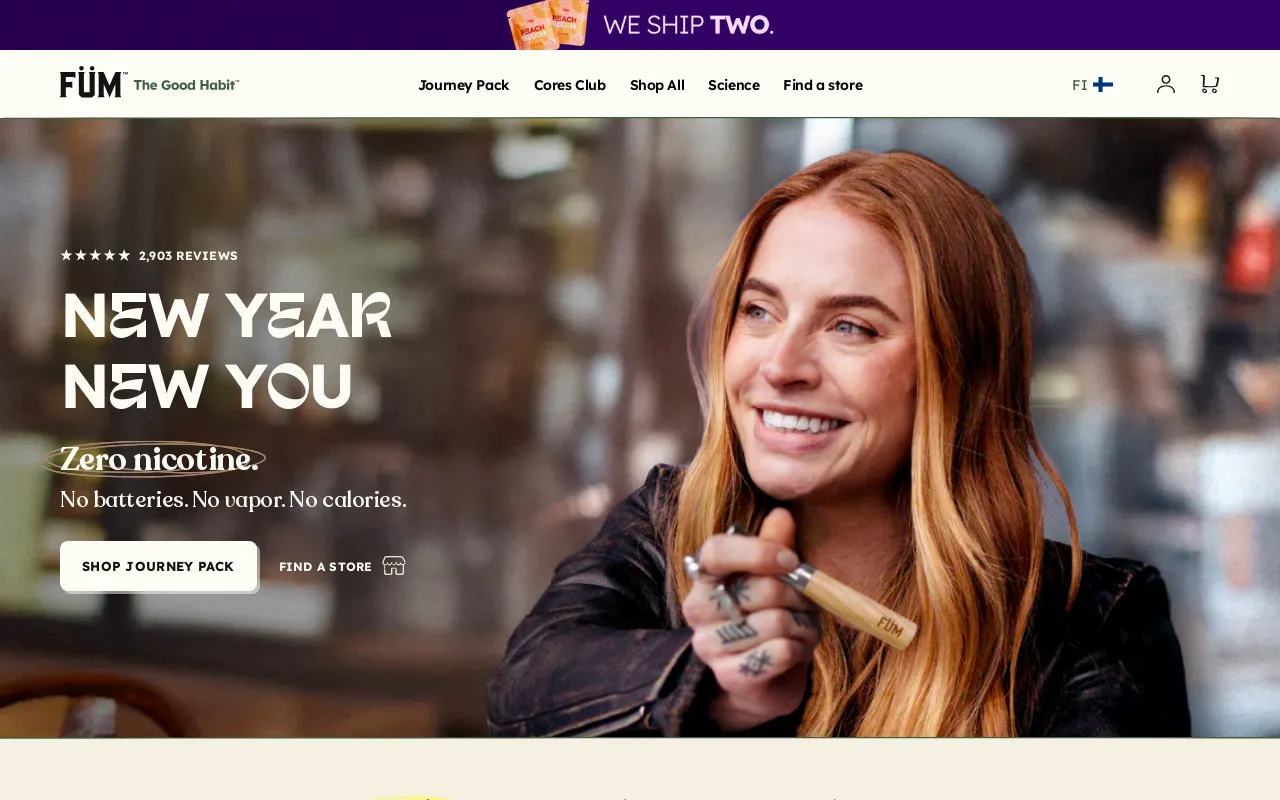Image resolution: width=1280 pixels, height=800 pixels.
Task: Click the five-star rating icons
Action: (96, 256)
